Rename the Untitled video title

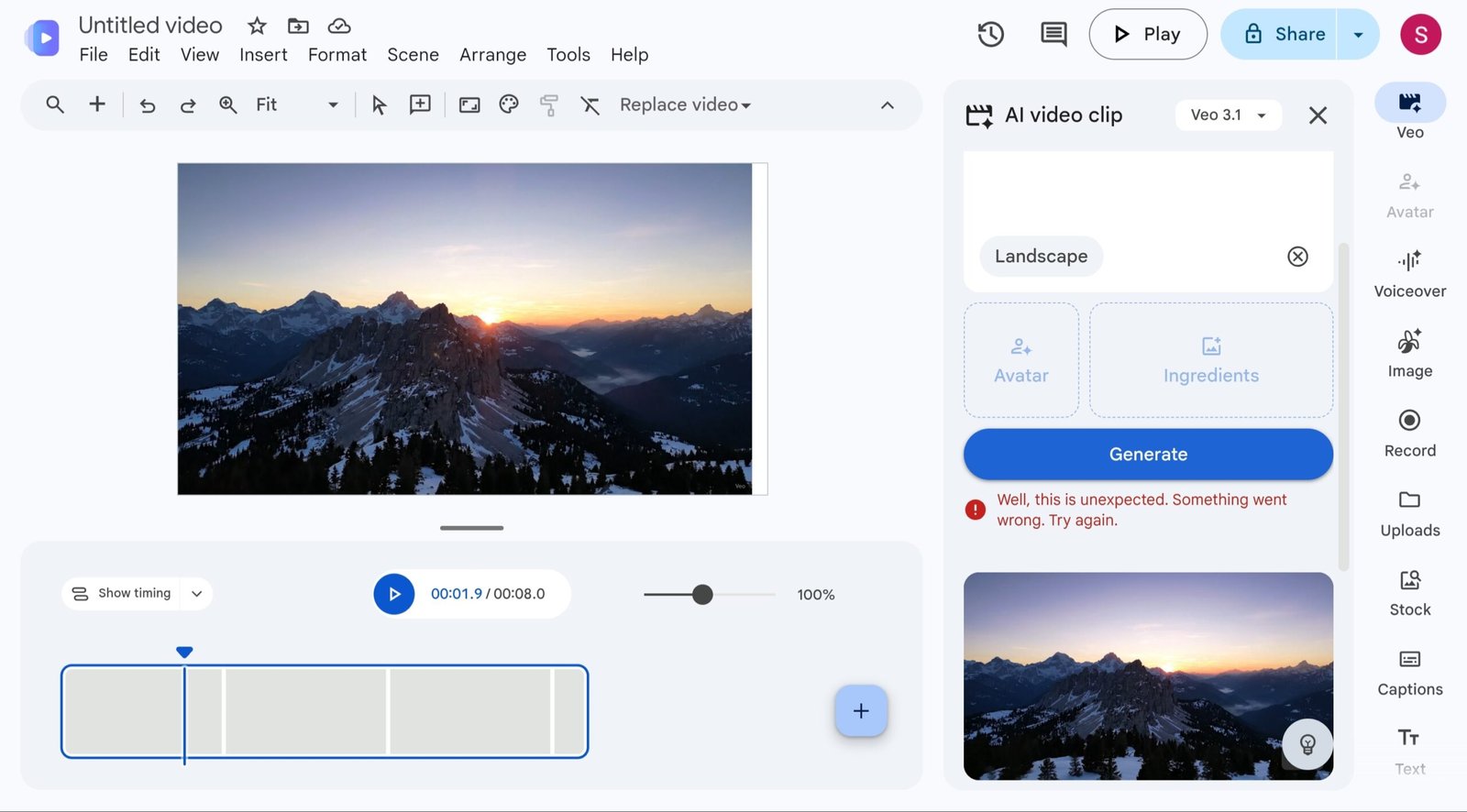[x=150, y=26]
